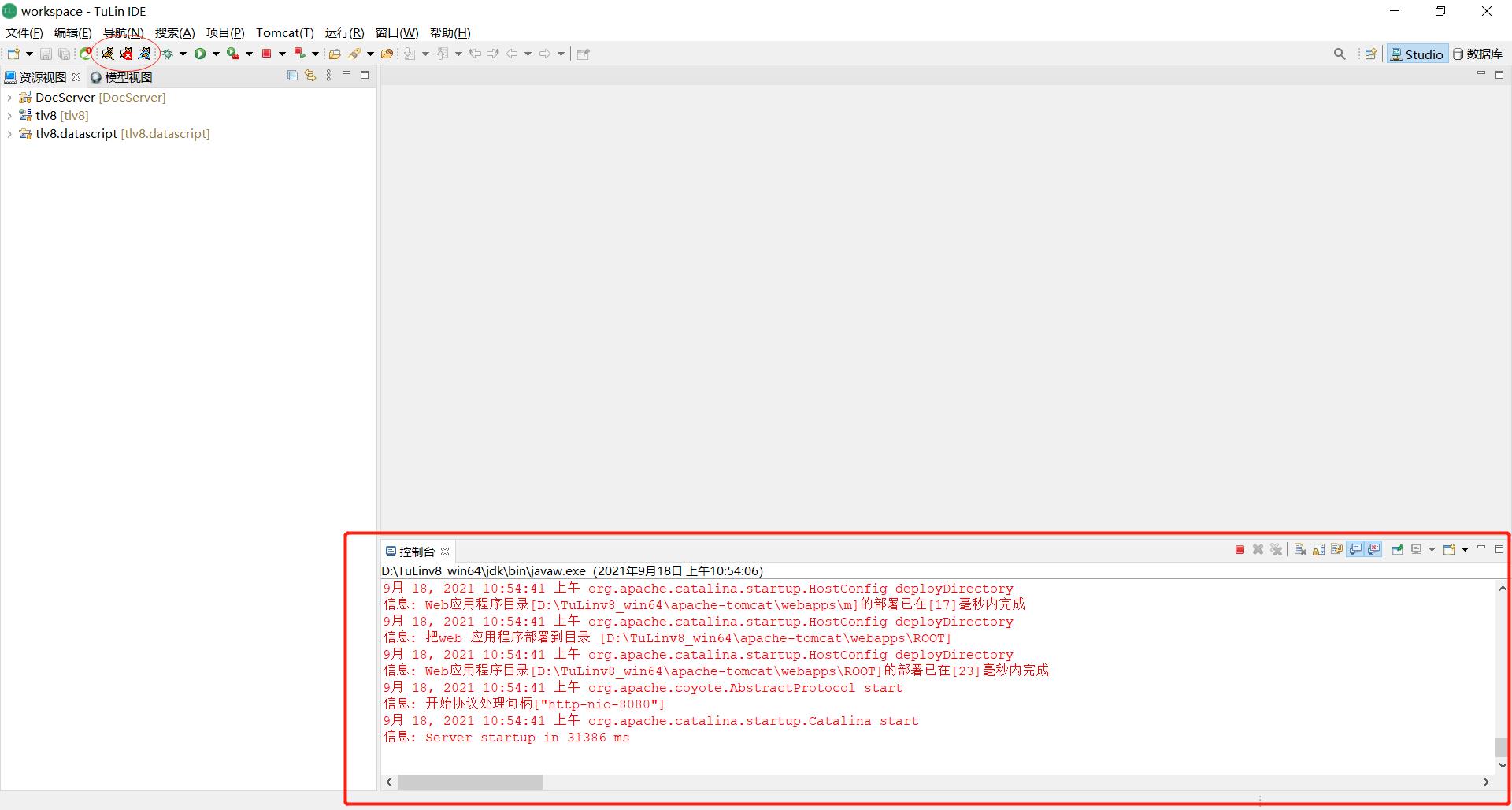Collapse all in resource view
Viewport: 1512px width, 810px height.
[x=292, y=76]
